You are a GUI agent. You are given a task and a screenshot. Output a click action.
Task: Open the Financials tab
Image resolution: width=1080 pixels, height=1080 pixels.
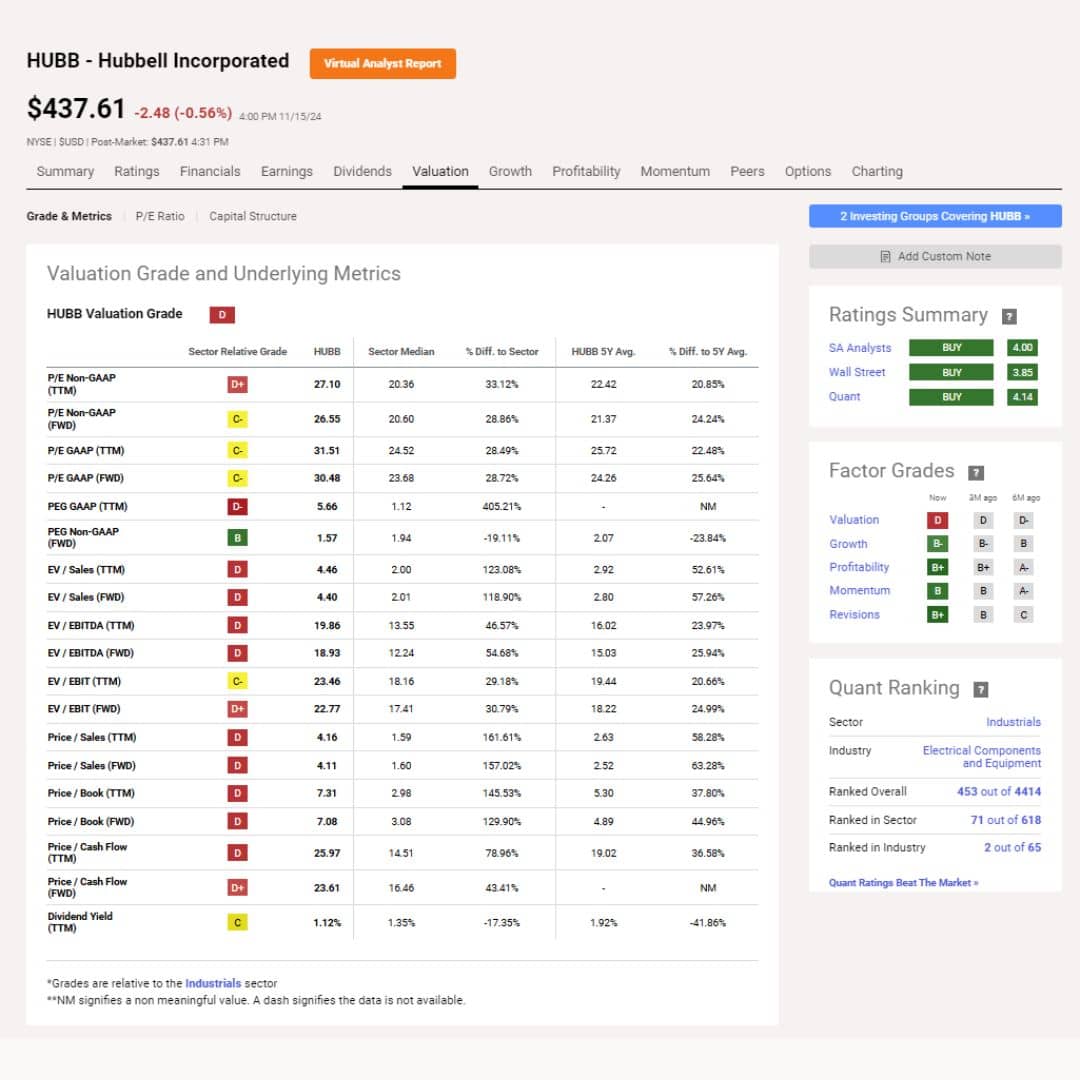pos(210,172)
